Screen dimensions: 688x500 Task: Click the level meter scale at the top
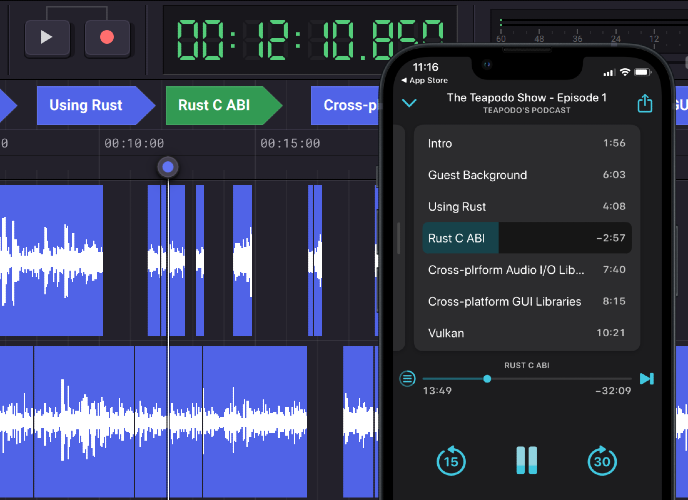tap(589, 35)
